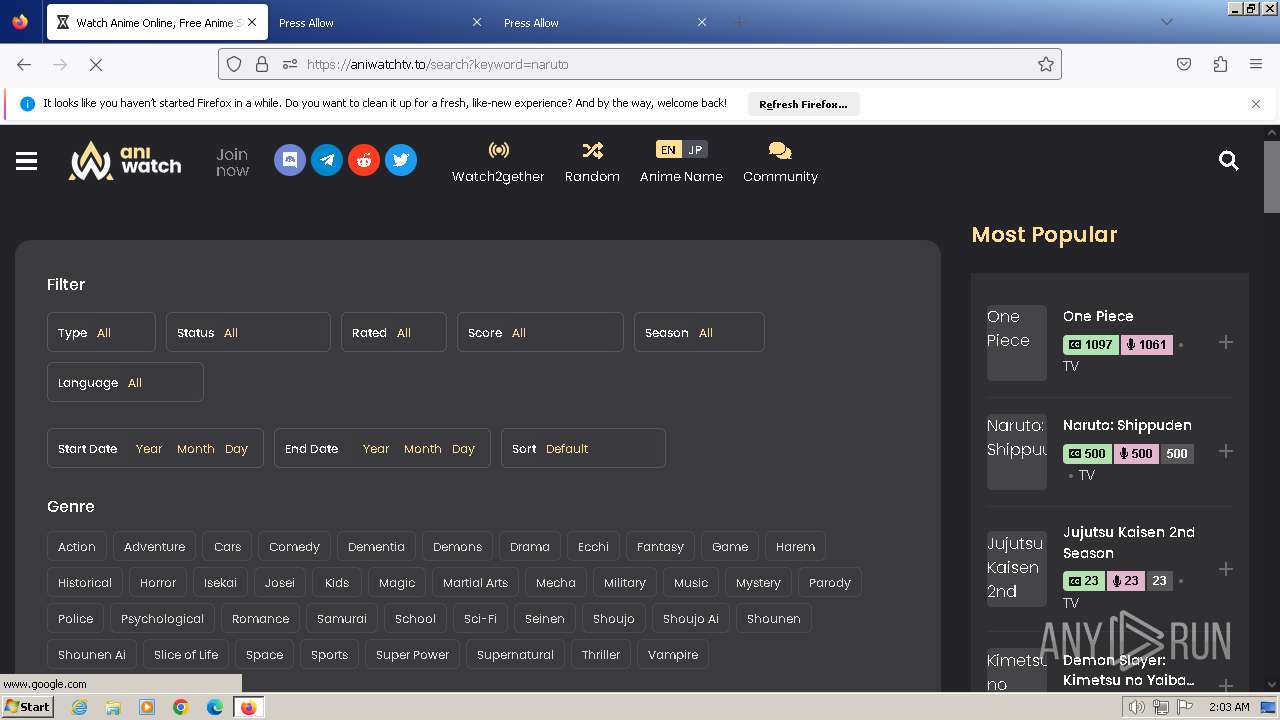The width and height of the screenshot is (1280, 720).
Task: Toggle the Adventure genre filter
Action: 154,547
